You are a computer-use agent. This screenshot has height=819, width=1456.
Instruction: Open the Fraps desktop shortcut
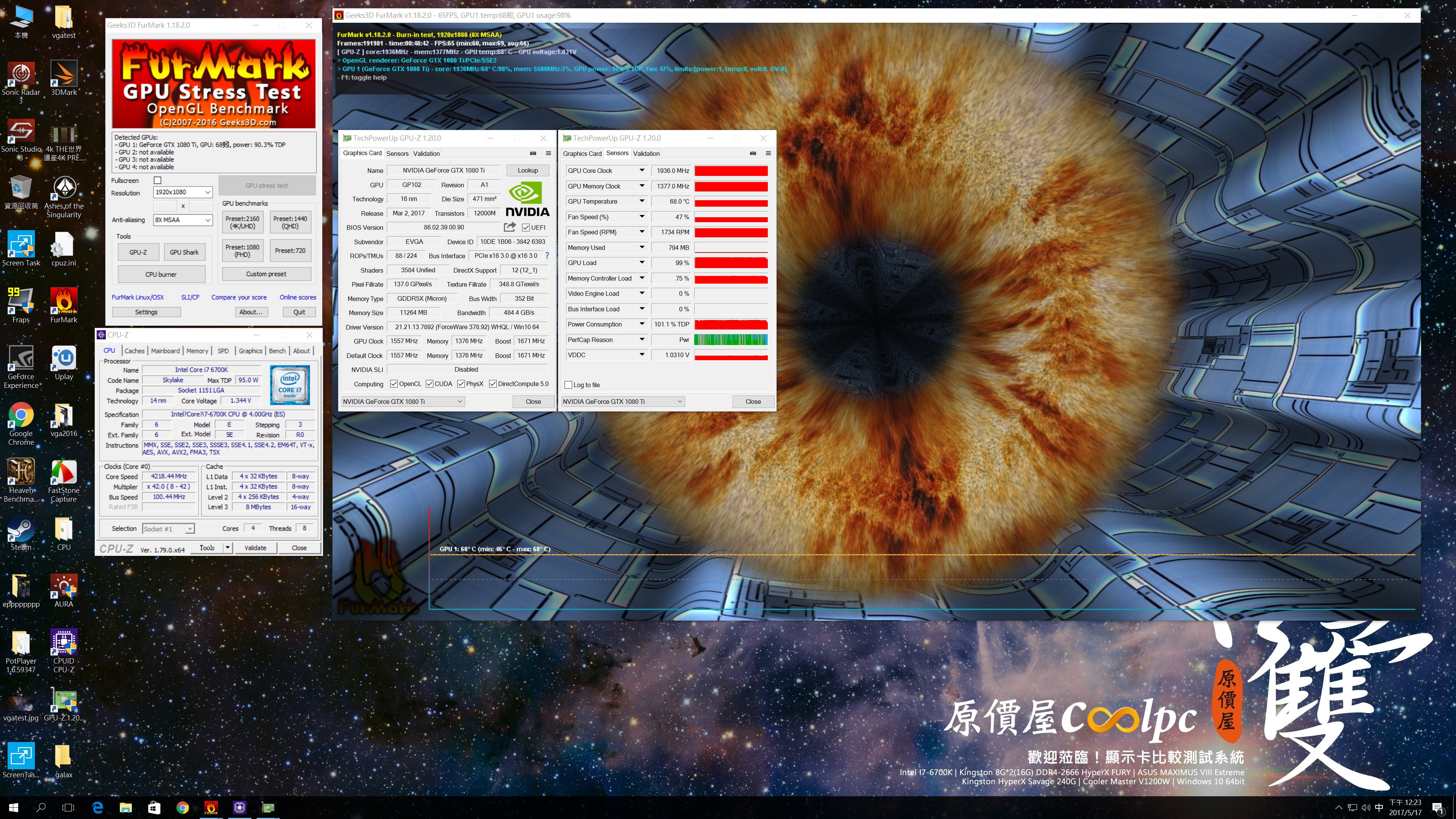click(x=21, y=306)
